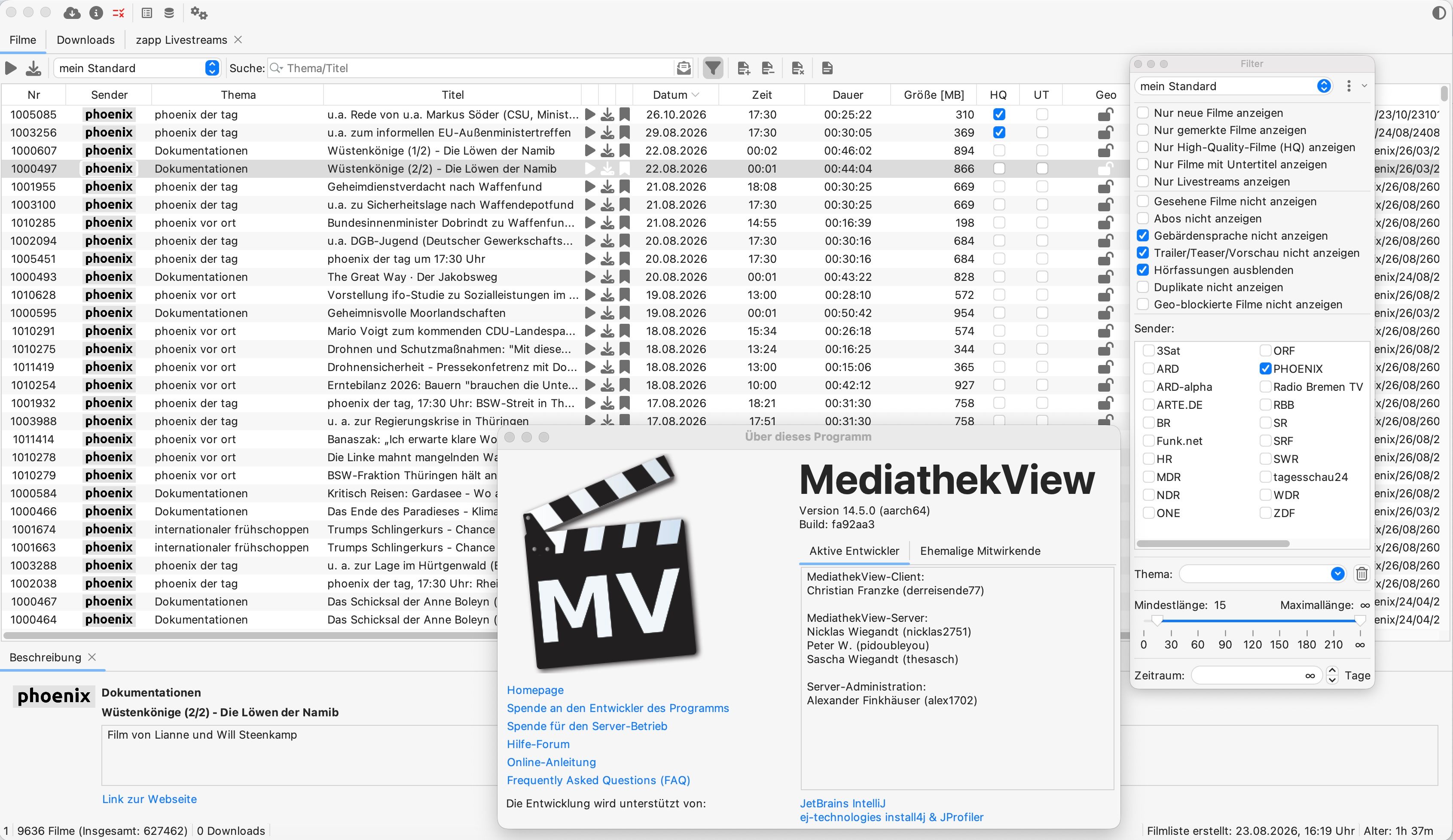Viewport: 1453px width, 840px height.
Task: Play the row 'u.a. Rede von u.a. Markus Söder'
Action: click(x=590, y=114)
